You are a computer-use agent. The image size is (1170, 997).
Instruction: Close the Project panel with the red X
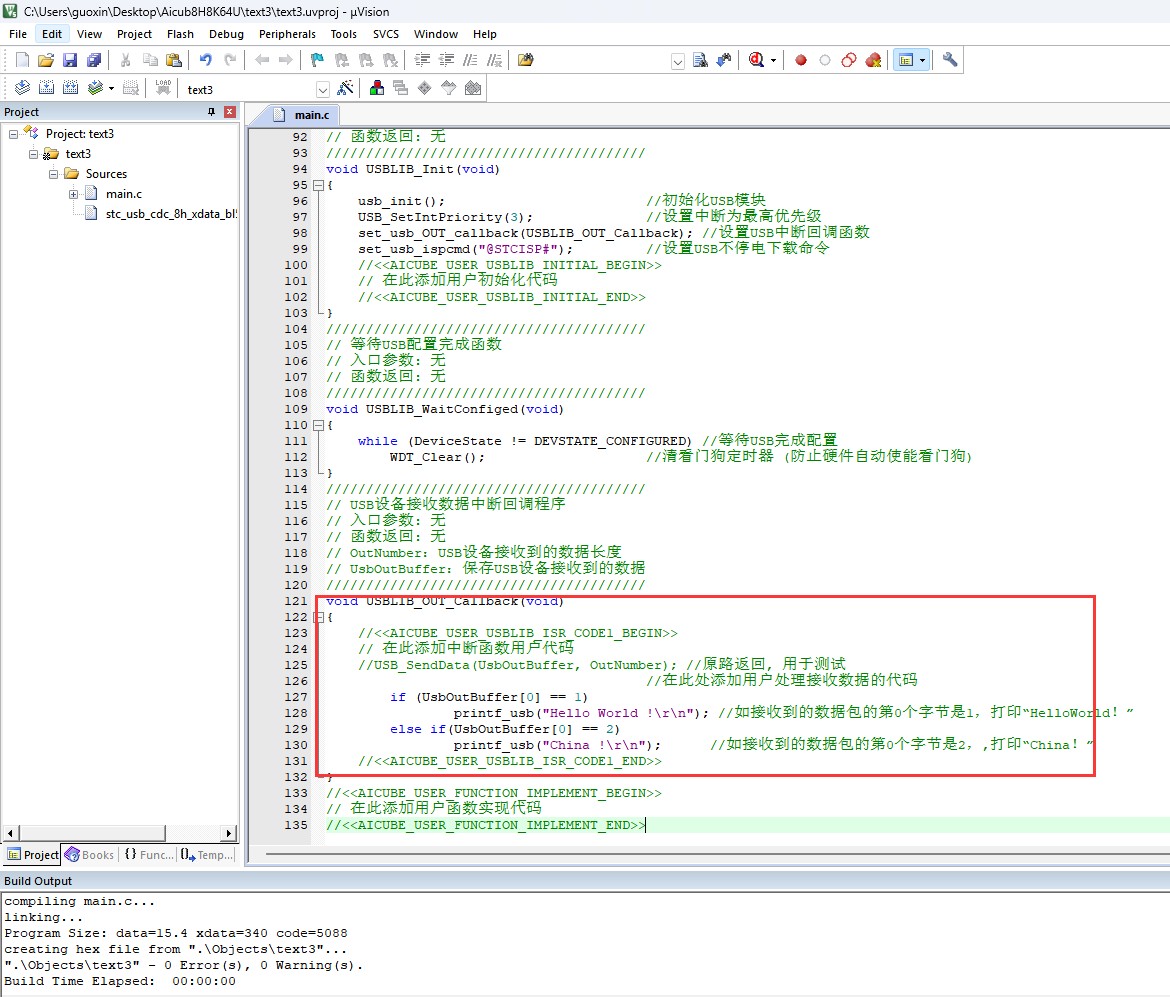tap(230, 112)
